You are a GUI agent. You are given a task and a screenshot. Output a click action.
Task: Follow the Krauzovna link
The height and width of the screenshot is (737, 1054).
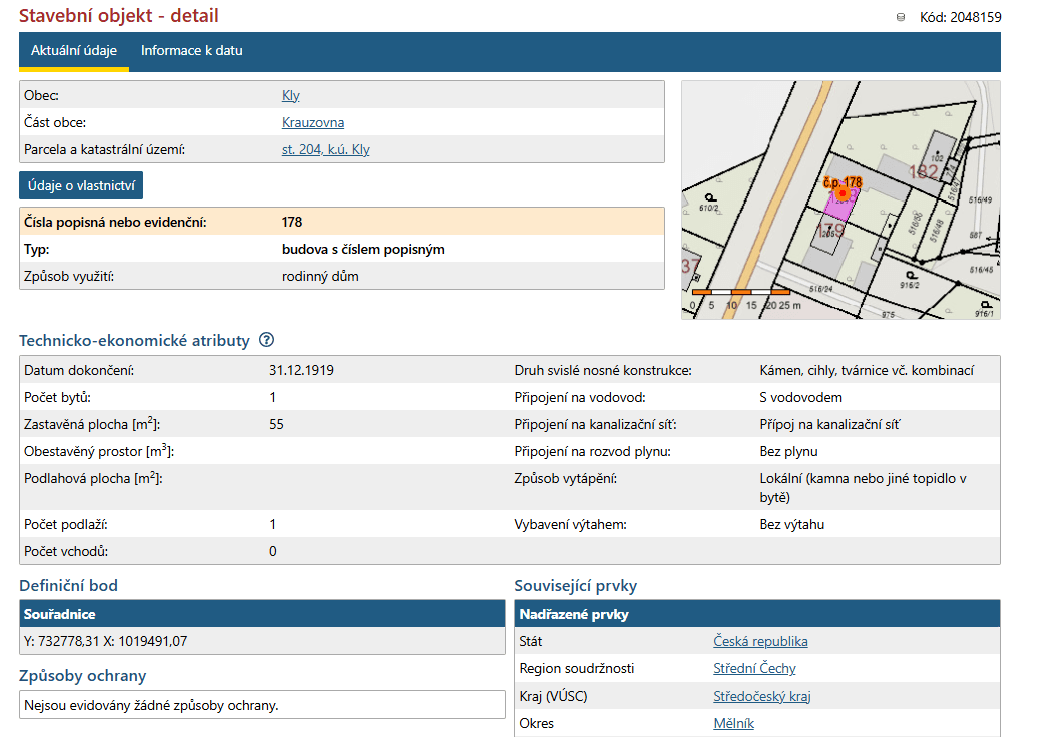click(313, 123)
